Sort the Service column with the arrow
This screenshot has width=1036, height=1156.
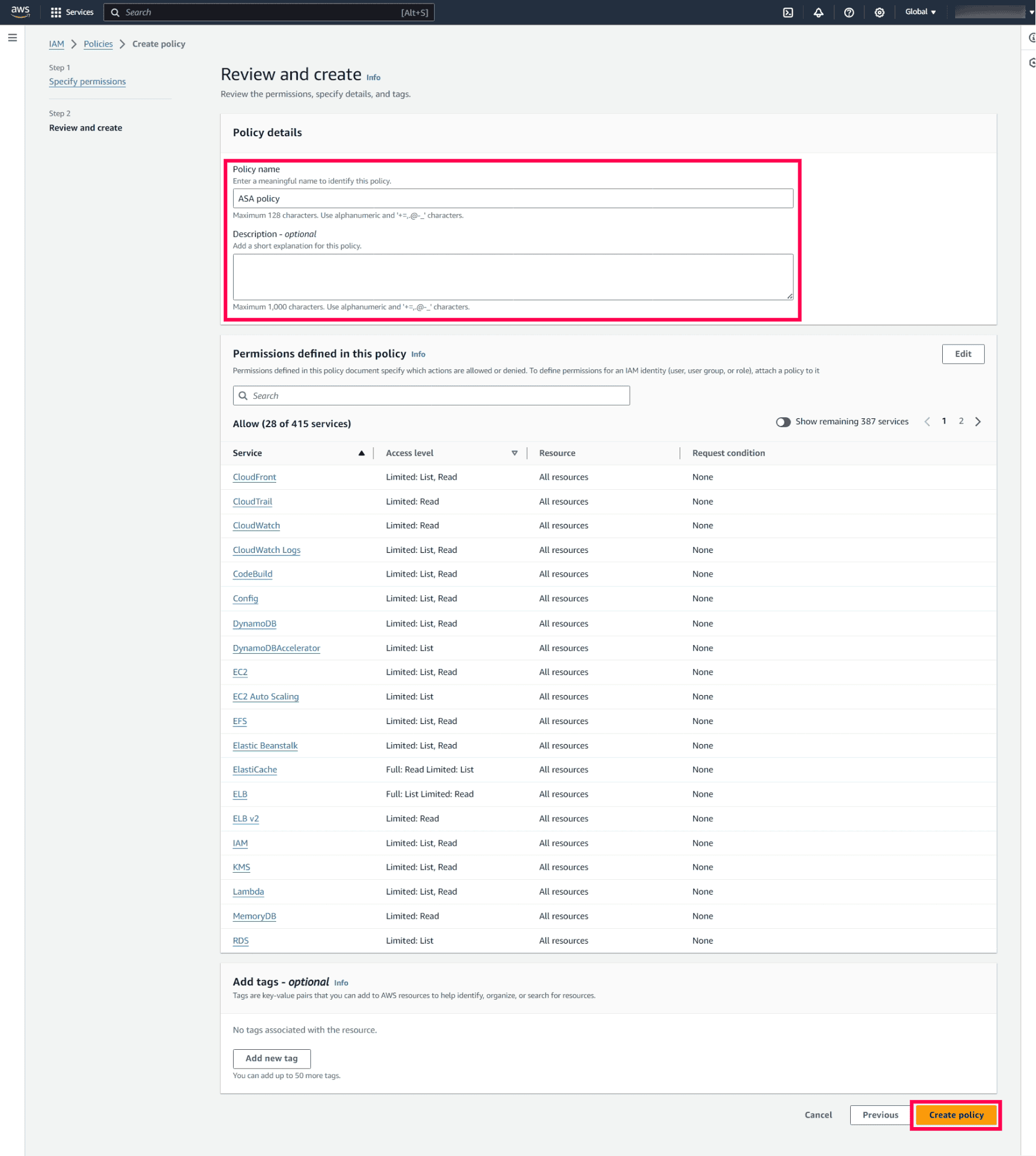(x=361, y=453)
